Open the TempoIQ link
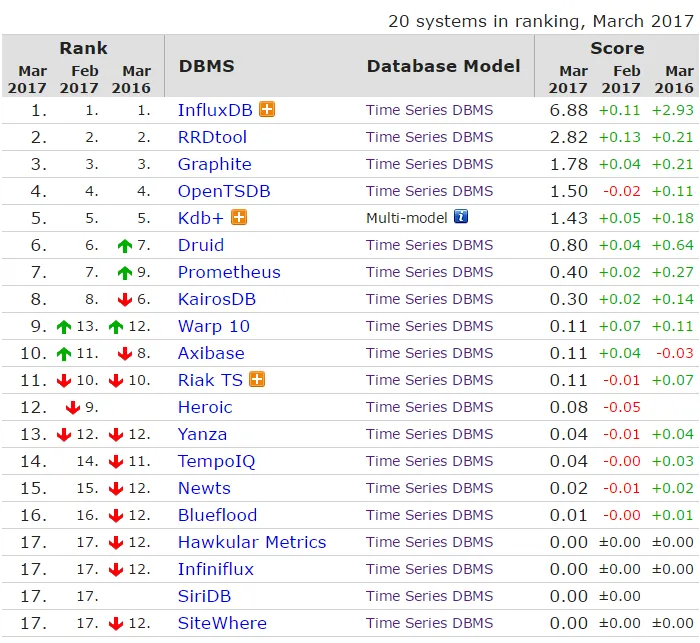Screen dimensions: 700x643 216,461
